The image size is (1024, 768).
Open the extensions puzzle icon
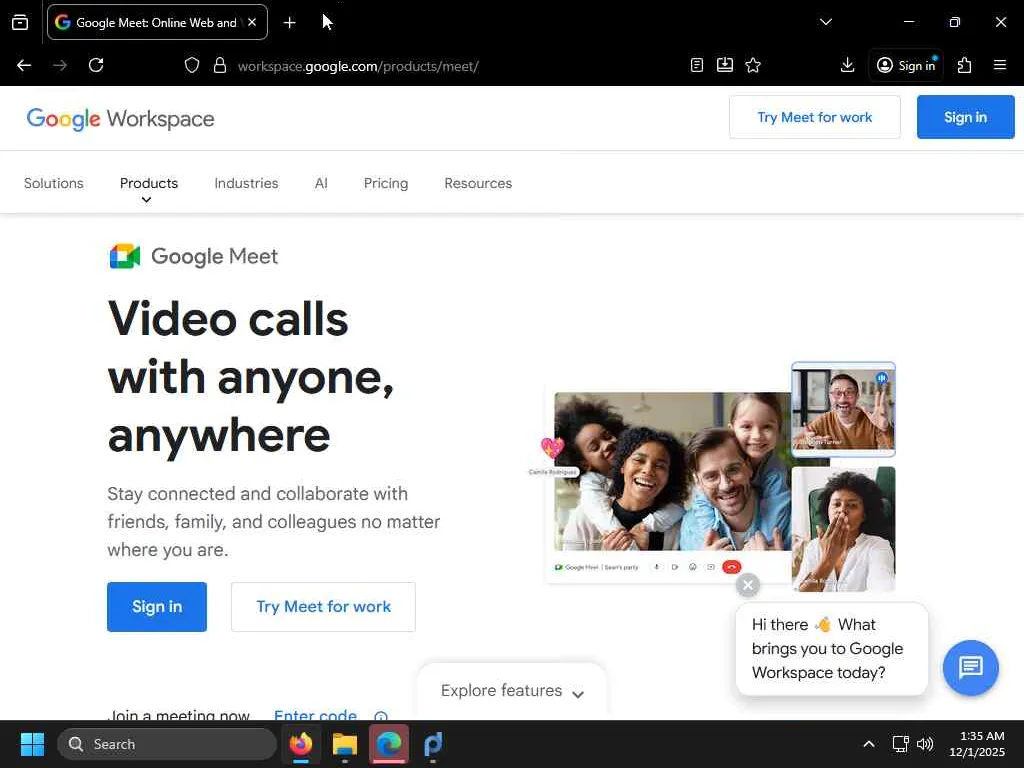click(x=965, y=65)
